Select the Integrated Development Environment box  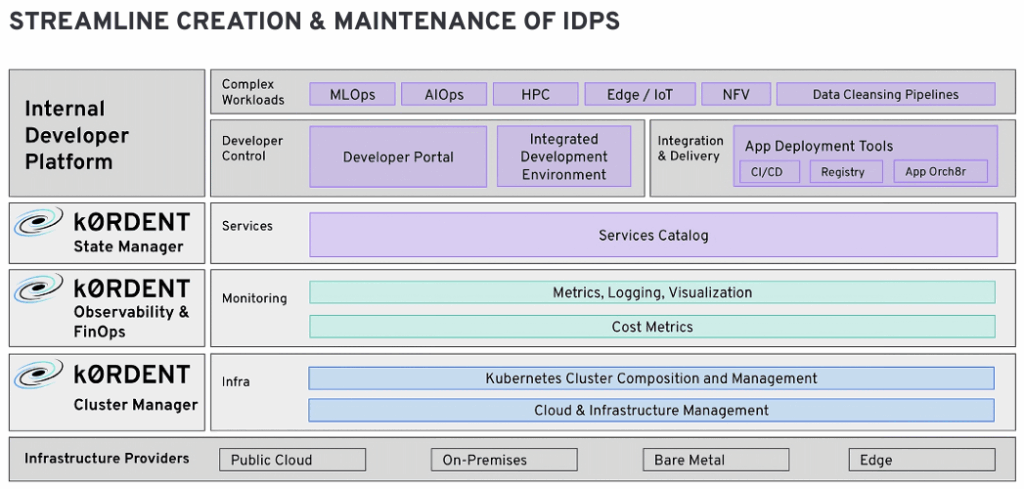pyautogui.click(x=564, y=157)
